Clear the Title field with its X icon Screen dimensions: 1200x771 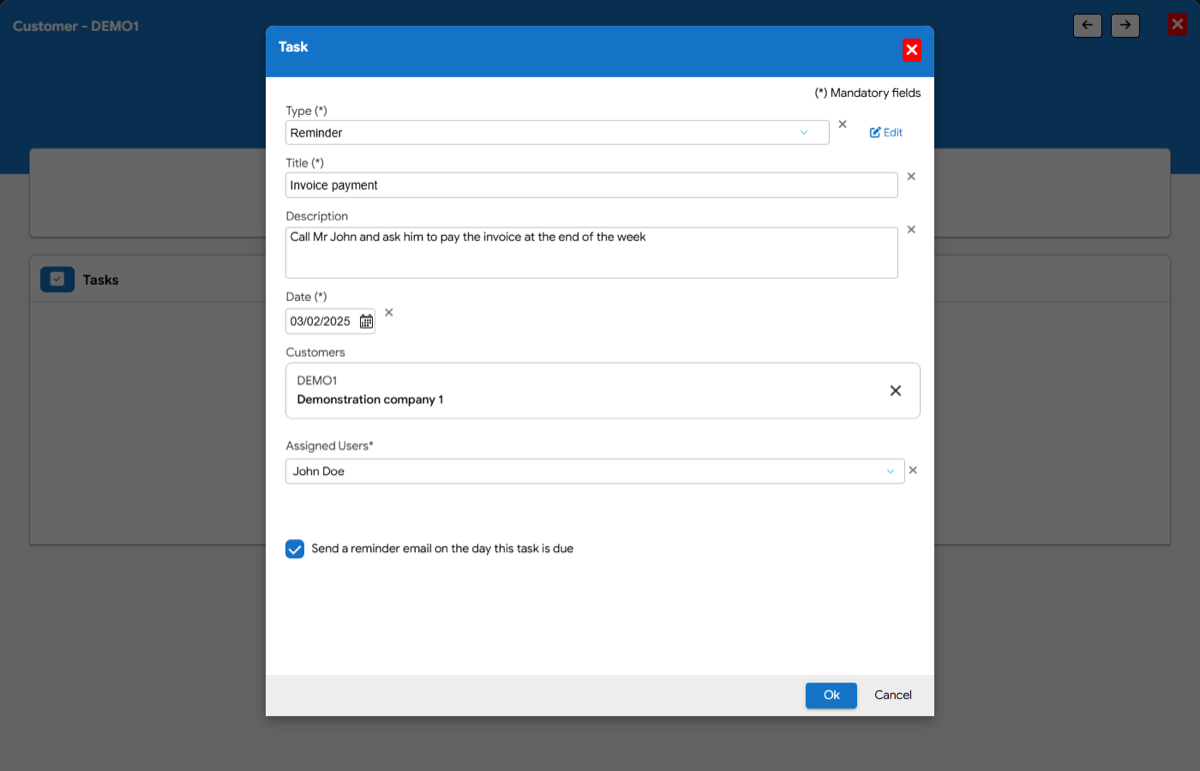click(911, 177)
